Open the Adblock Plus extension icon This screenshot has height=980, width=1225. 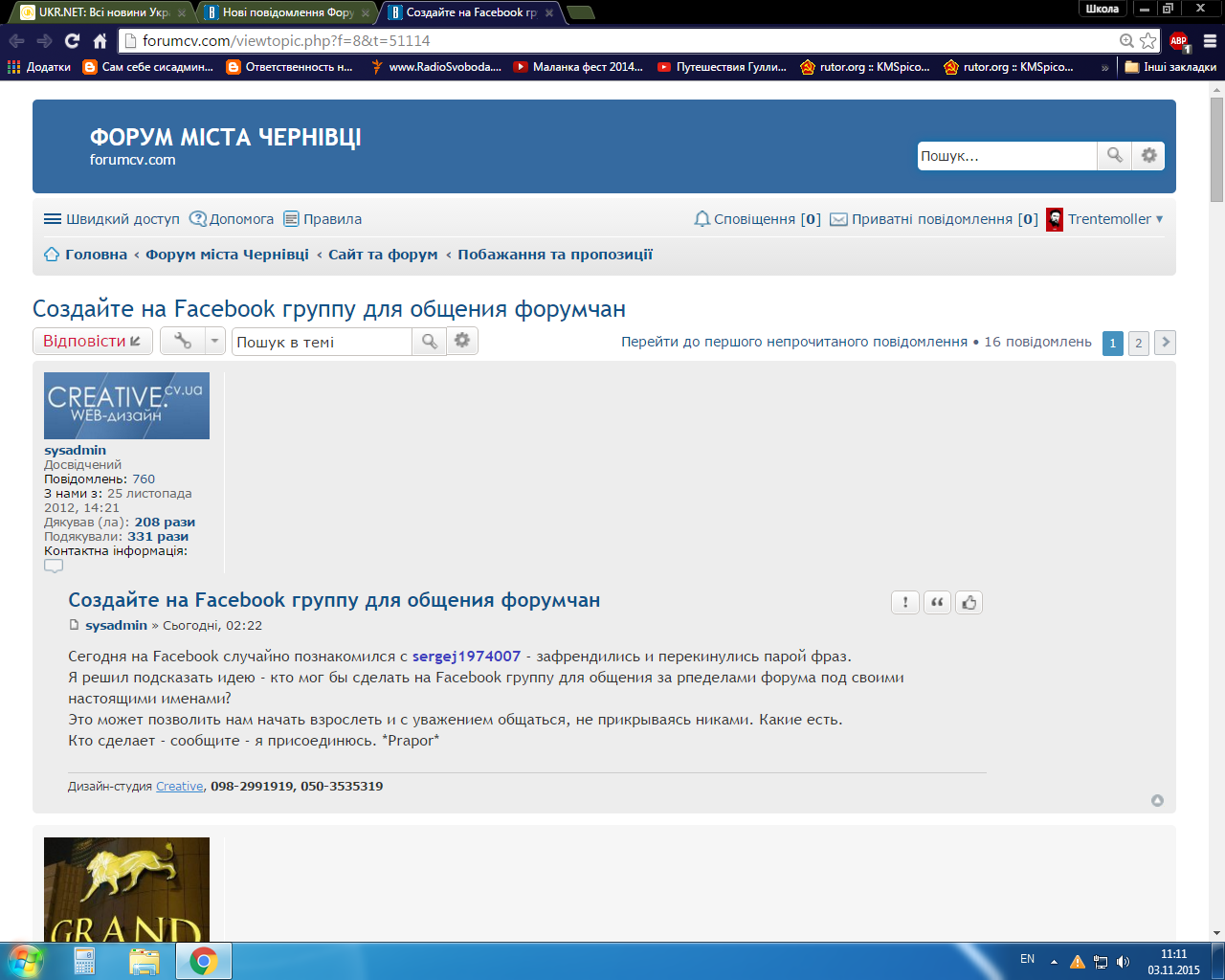tap(1178, 41)
